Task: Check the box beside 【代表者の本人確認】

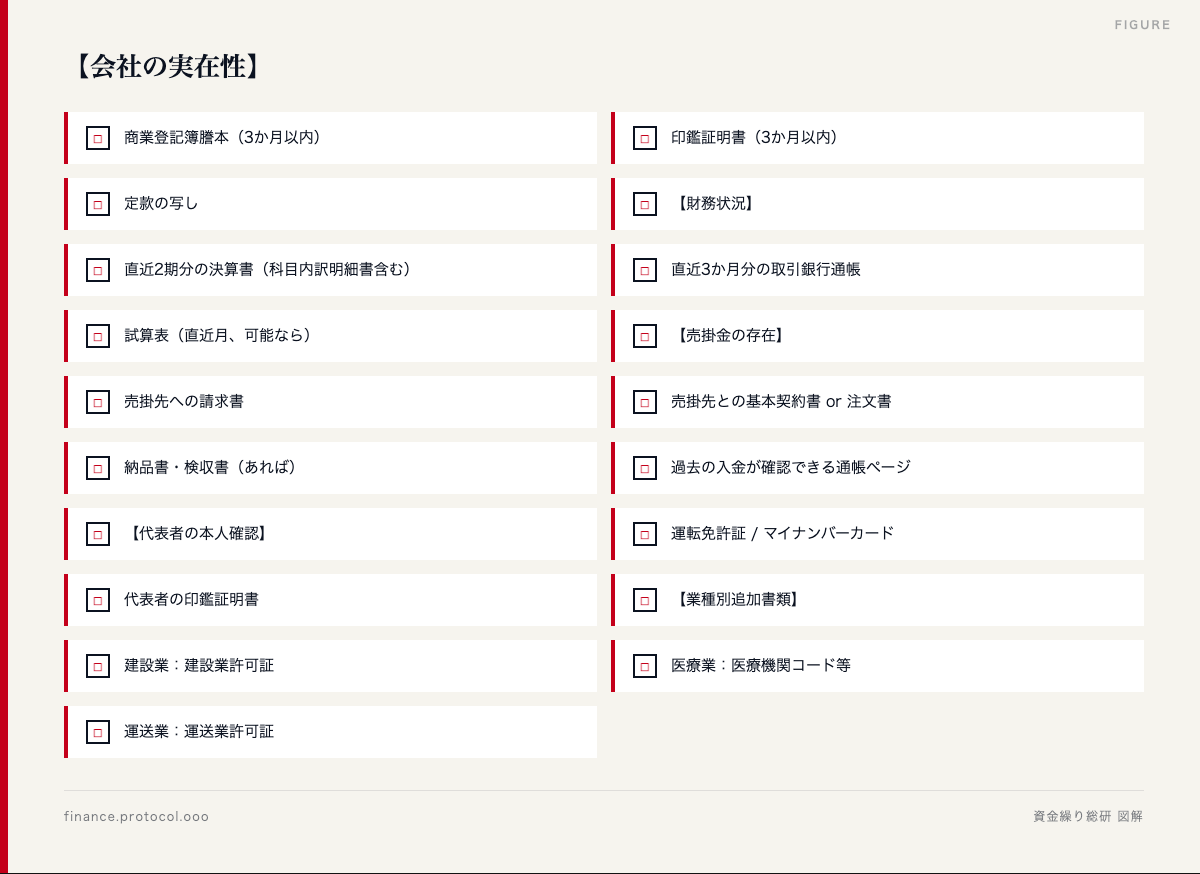Action: (x=97, y=534)
